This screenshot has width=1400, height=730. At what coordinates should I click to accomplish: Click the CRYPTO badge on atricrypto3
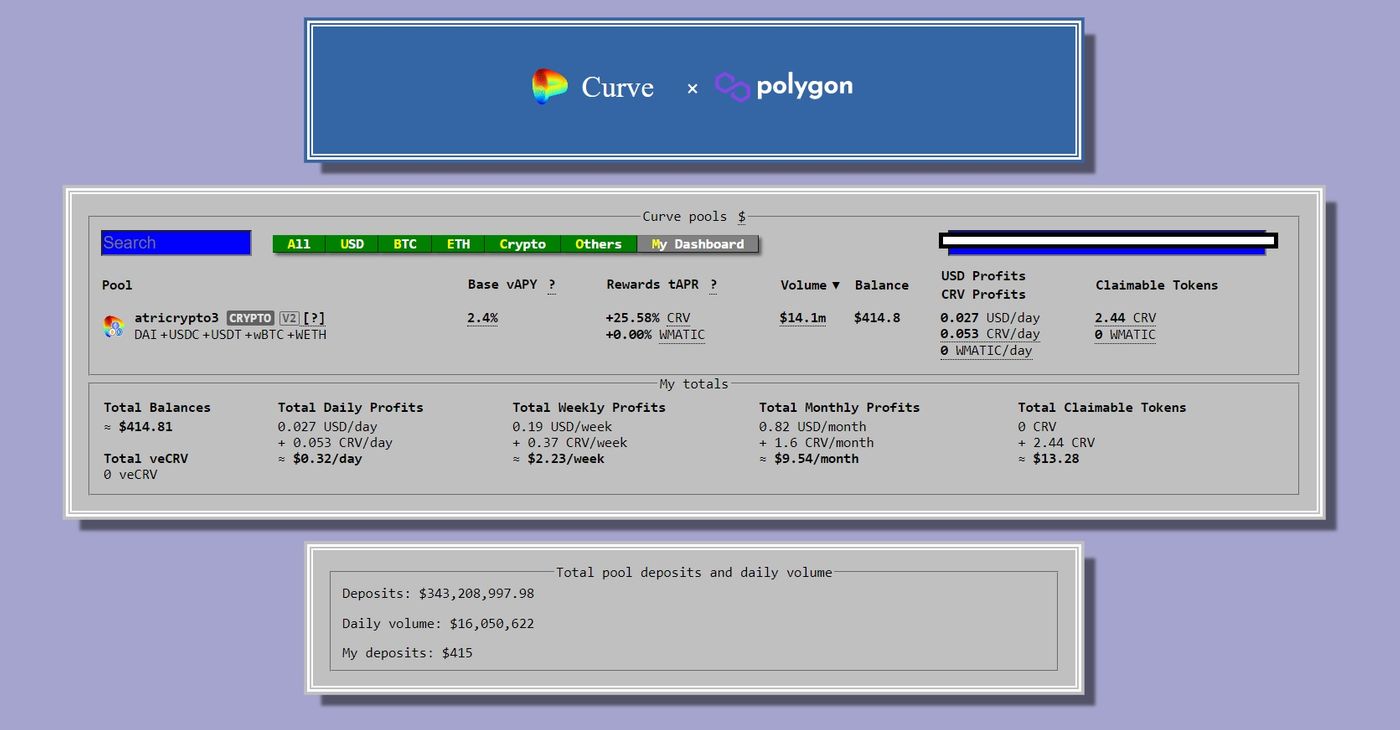[250, 318]
